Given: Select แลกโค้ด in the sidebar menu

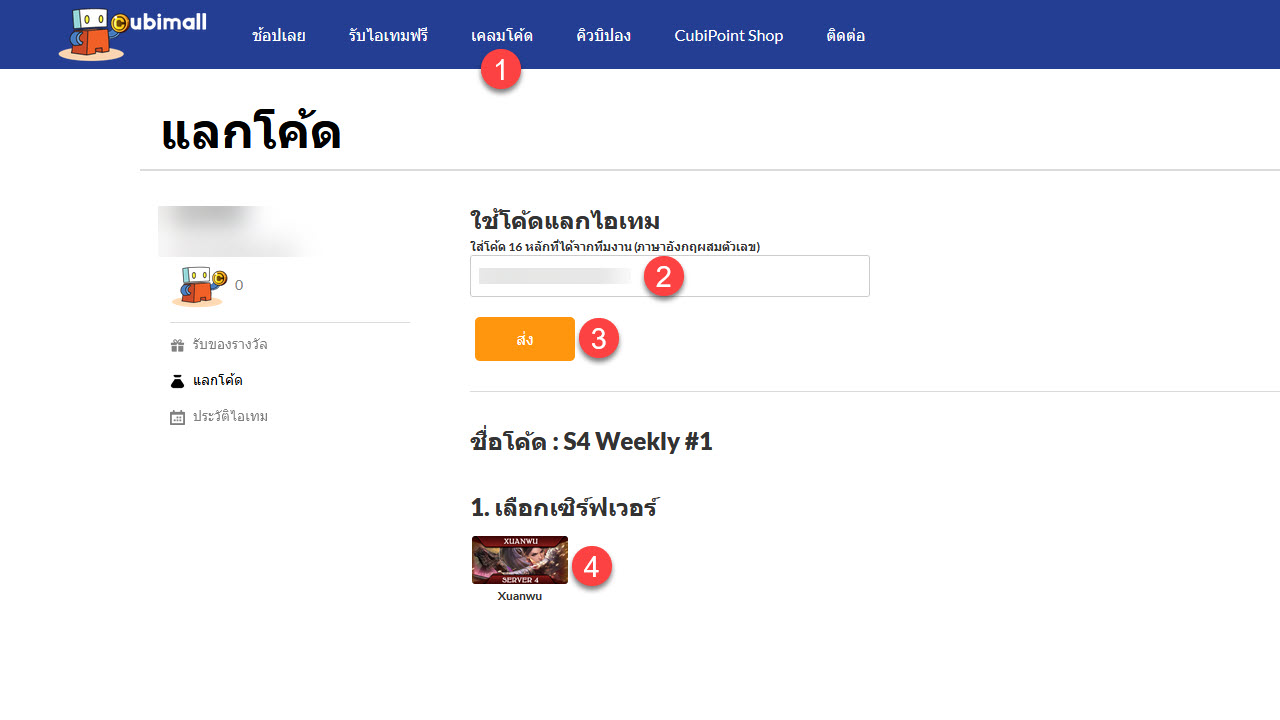Looking at the screenshot, I should pyautogui.click(x=218, y=381).
